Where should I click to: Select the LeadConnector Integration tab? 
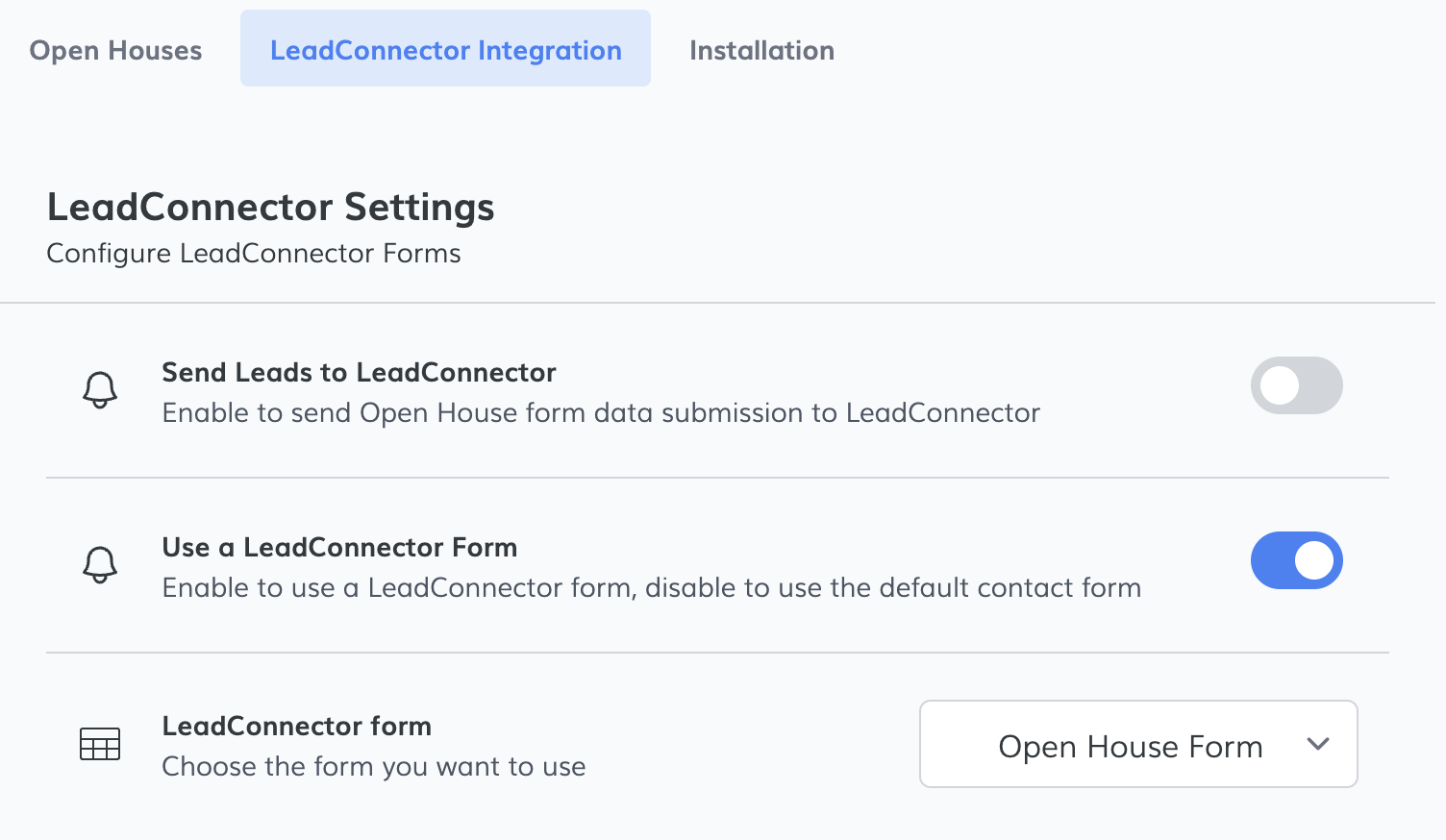point(445,48)
